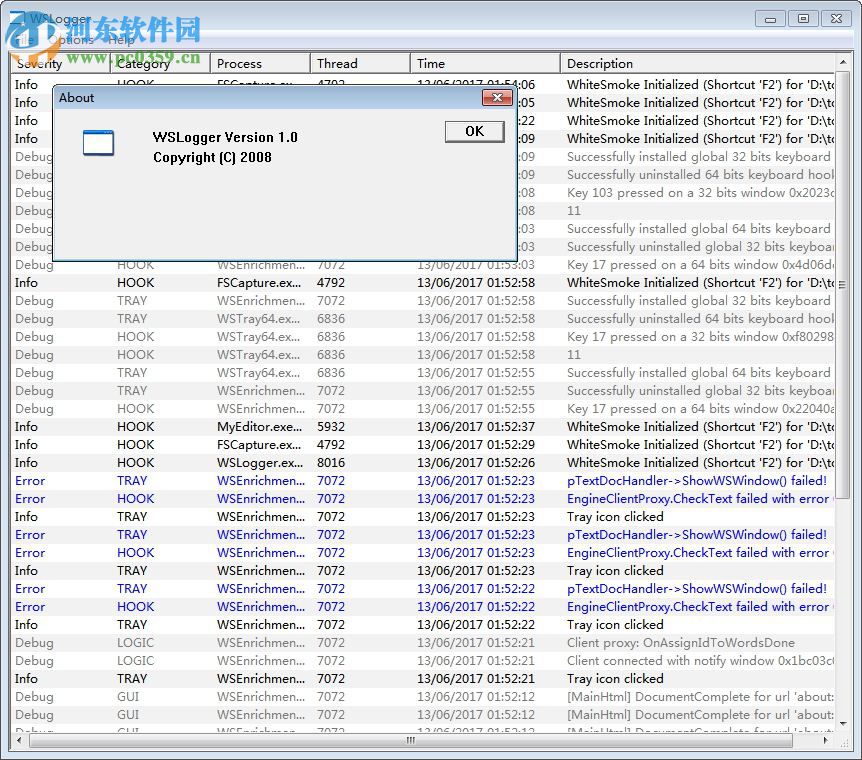Select the WSLogger.exe process Info row
The width and height of the screenshot is (862, 760).
(258, 463)
